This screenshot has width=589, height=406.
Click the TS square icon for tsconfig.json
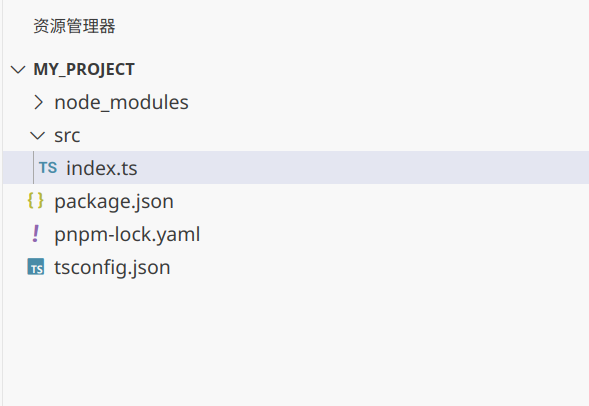36,267
